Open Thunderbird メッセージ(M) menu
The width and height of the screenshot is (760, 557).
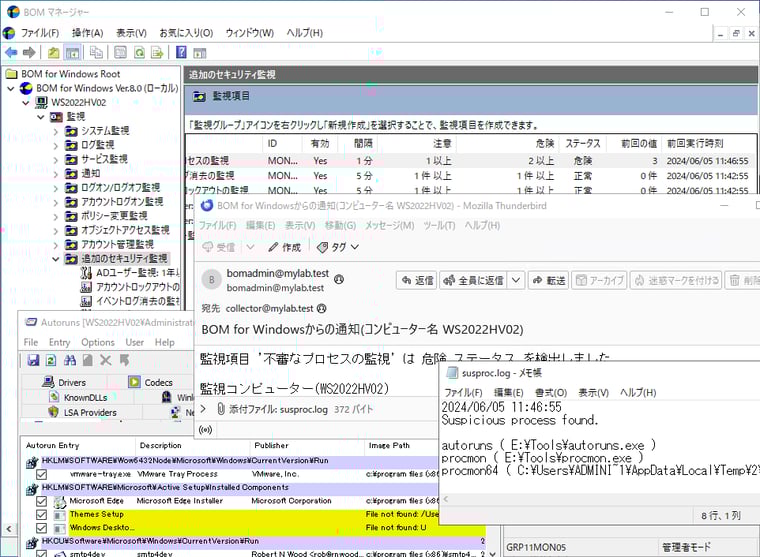390,225
